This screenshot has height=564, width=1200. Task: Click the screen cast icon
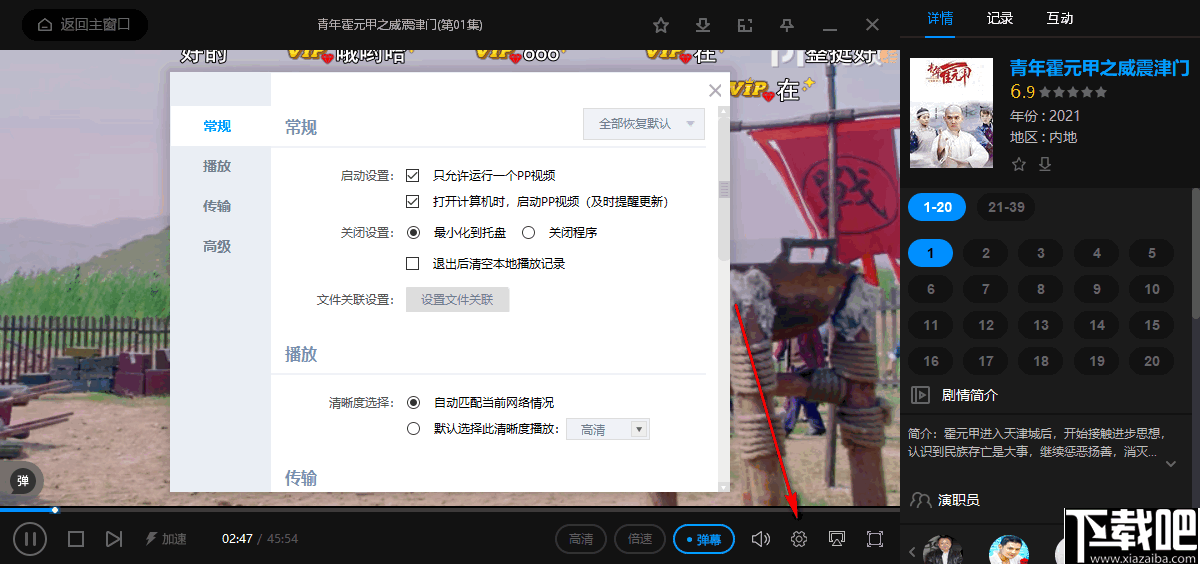(x=838, y=539)
